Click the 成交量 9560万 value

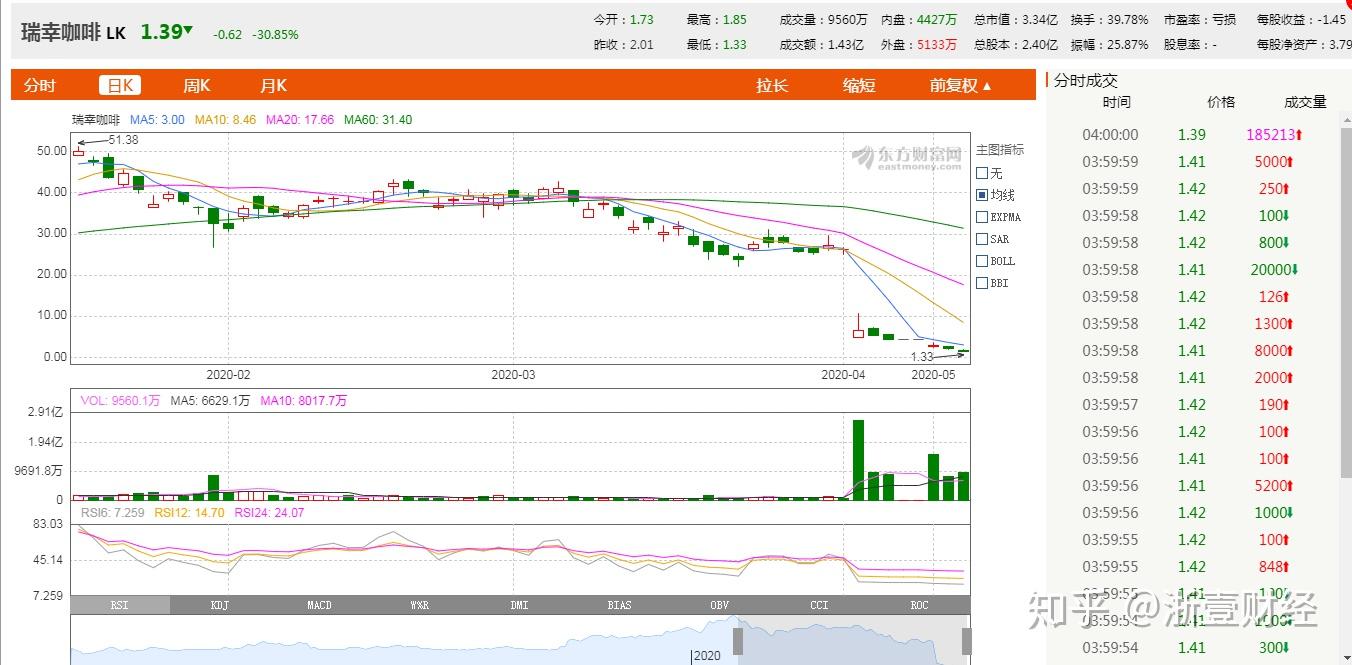(x=849, y=19)
